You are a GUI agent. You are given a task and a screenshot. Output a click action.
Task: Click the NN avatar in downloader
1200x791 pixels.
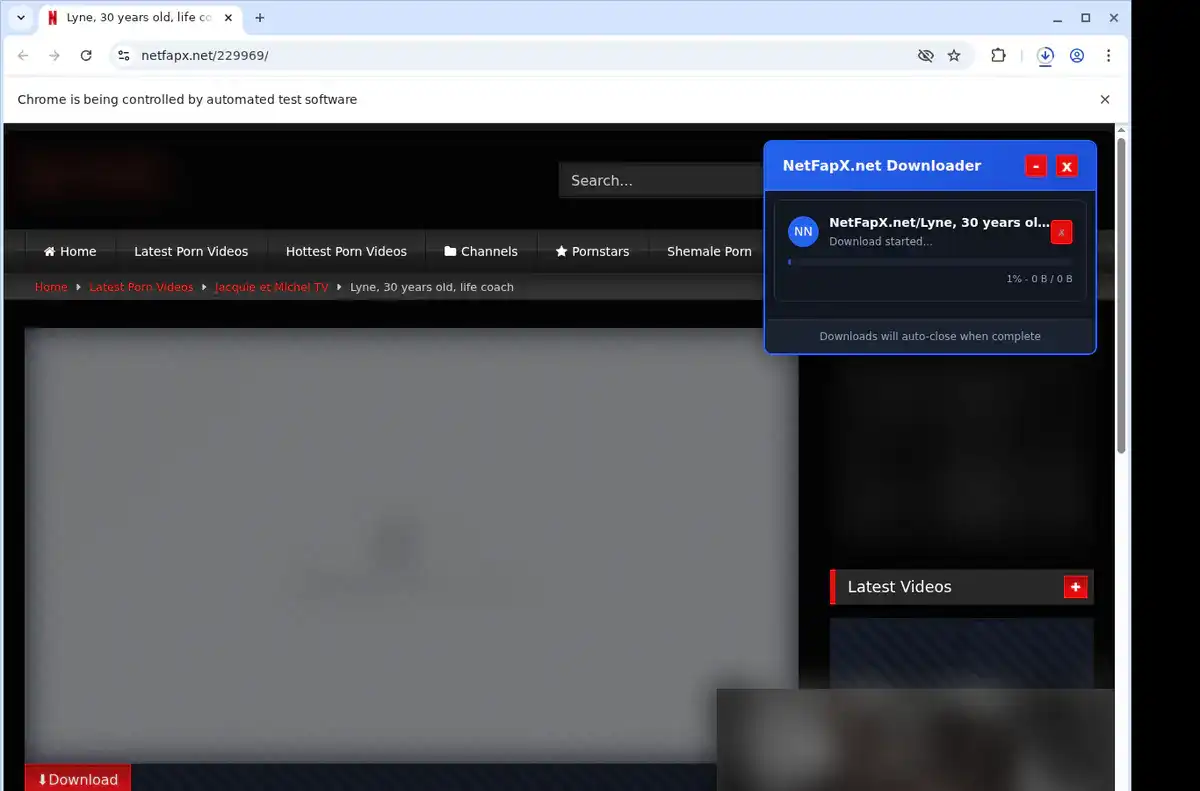pos(803,232)
